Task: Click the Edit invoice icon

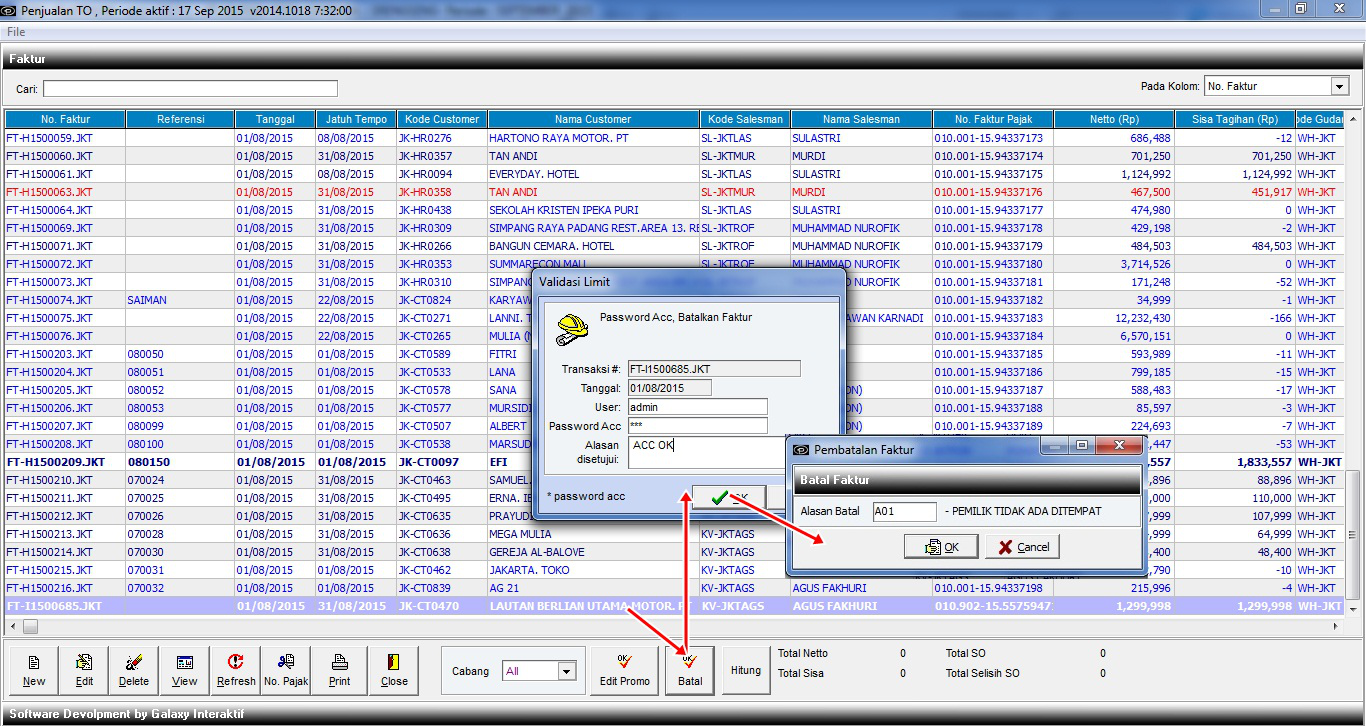Action: click(x=84, y=670)
